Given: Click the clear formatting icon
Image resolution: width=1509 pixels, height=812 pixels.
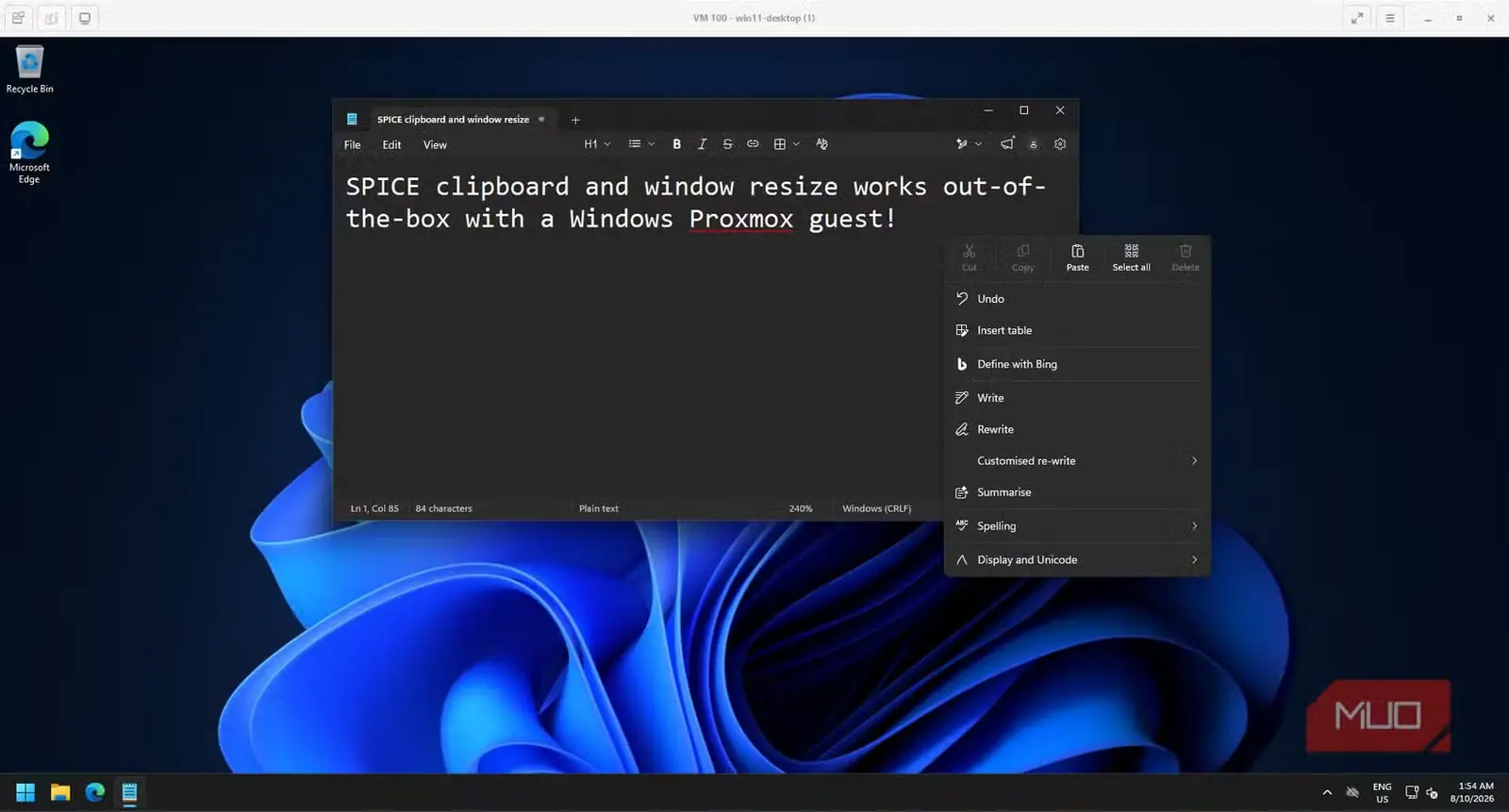Looking at the screenshot, I should point(821,144).
